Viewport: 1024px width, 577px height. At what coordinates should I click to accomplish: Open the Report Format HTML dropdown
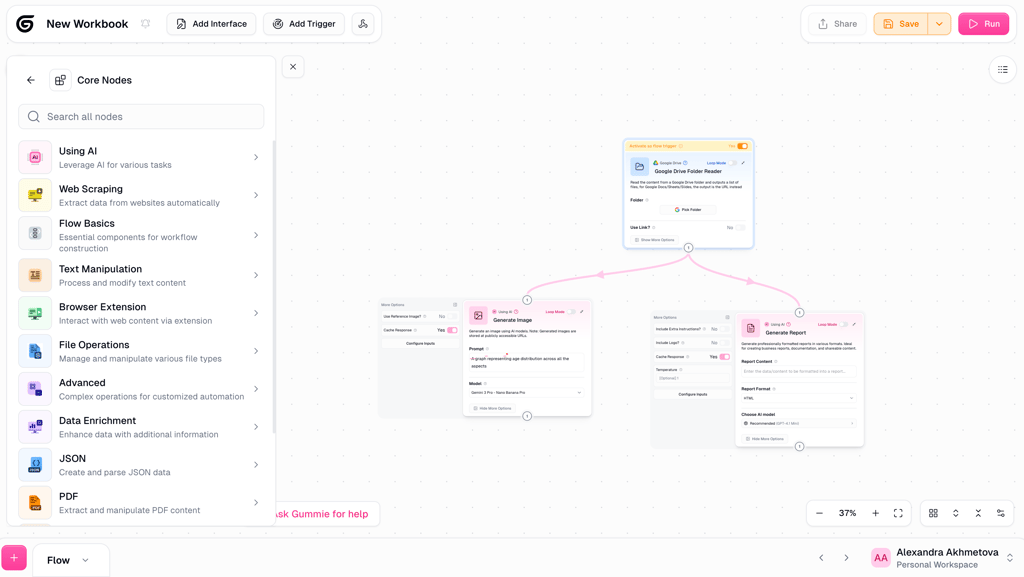798,398
